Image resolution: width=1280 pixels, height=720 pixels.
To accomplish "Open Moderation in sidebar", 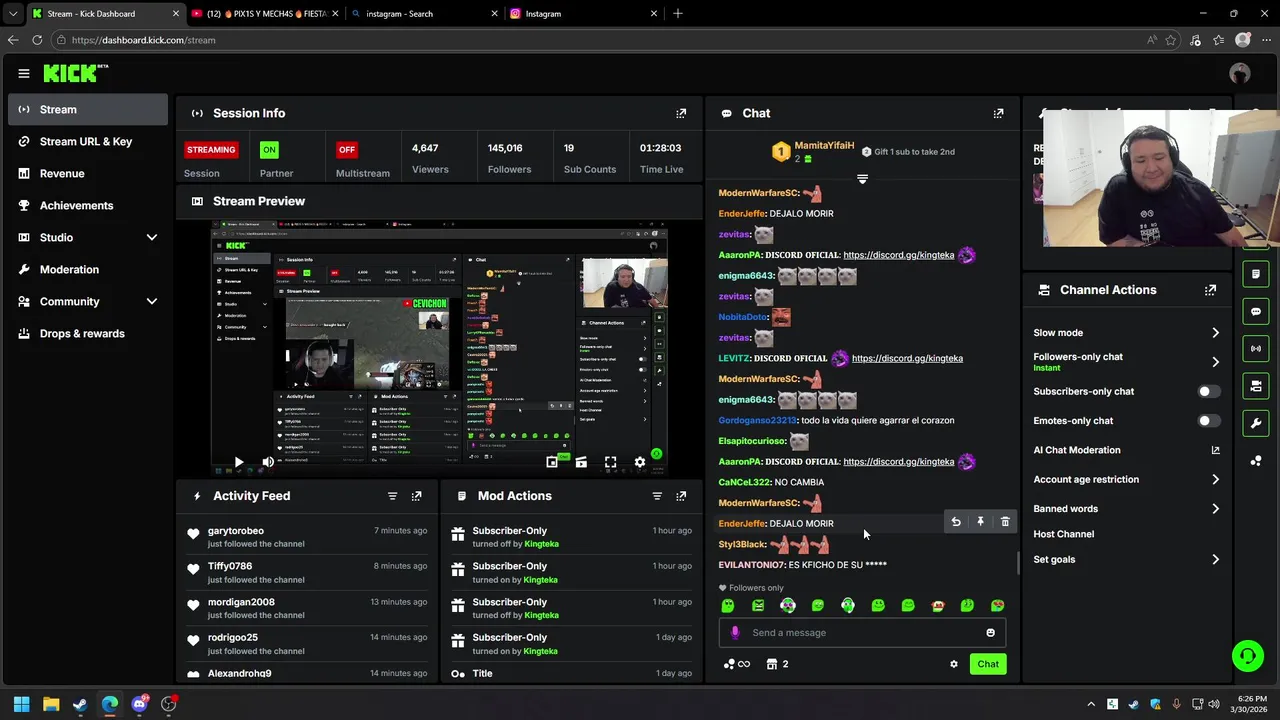I will [88, 269].
